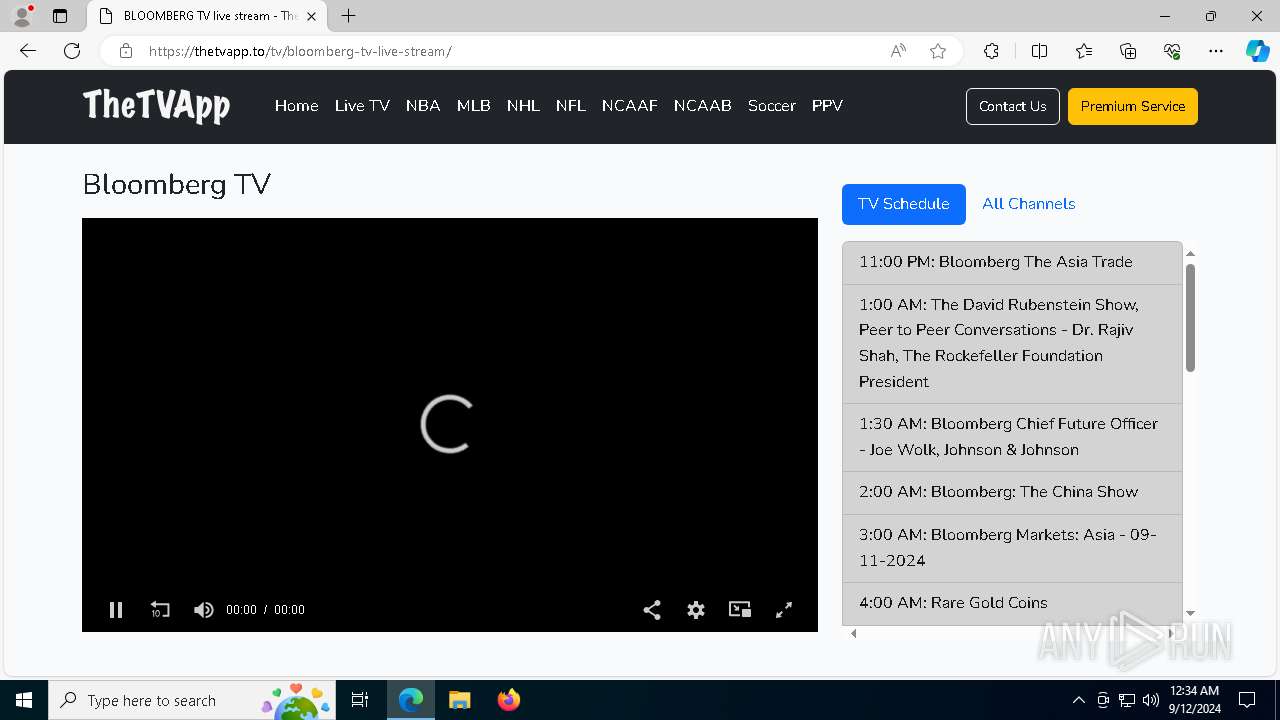Rewind the video 10 seconds
The width and height of the screenshot is (1280, 720).
160,609
